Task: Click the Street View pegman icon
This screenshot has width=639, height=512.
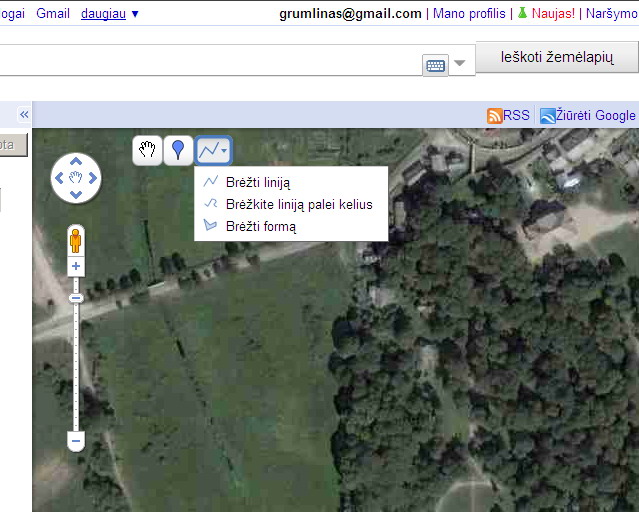Action: click(x=75, y=240)
